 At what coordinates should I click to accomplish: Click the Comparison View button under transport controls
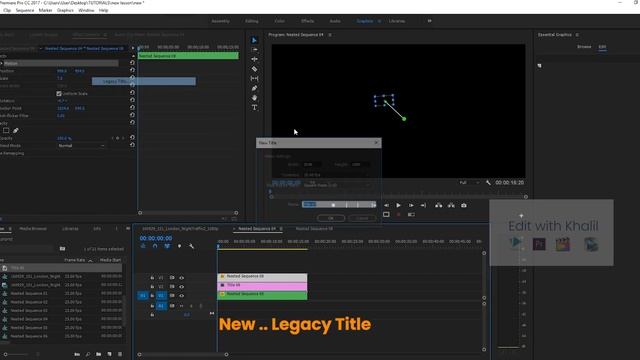tap(411, 214)
